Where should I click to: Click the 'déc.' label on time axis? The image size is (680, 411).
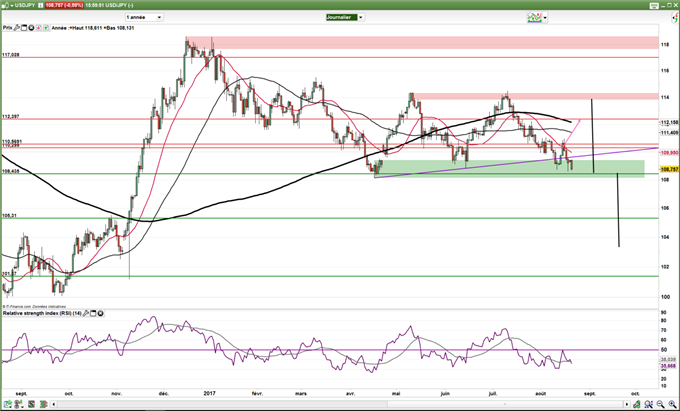(x=163, y=394)
